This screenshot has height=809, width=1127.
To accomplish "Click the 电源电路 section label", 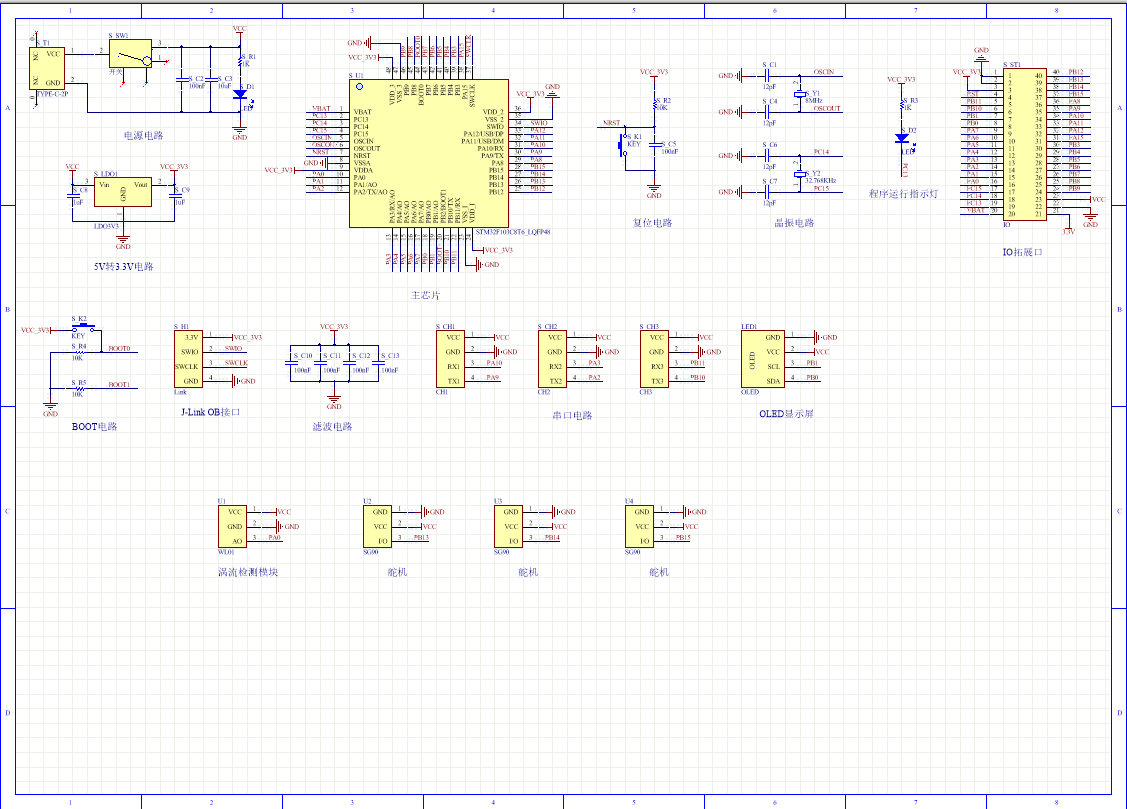I will coord(144,136).
